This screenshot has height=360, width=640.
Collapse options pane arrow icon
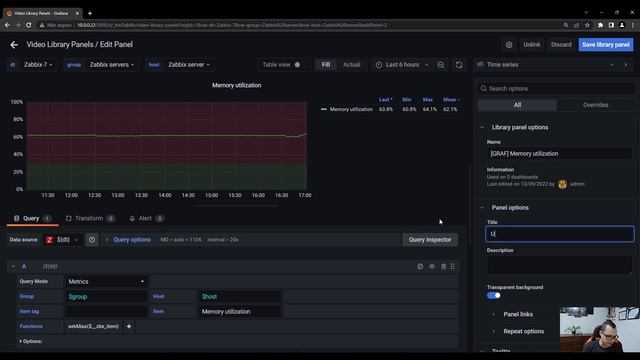(626, 65)
